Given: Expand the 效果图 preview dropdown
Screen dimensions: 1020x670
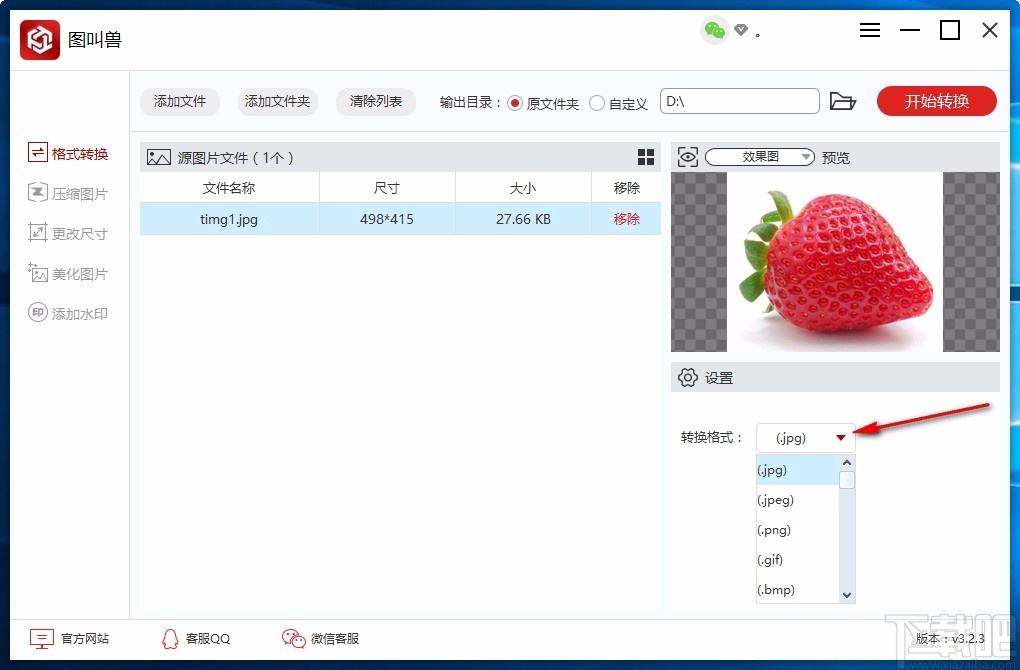Looking at the screenshot, I should click(x=808, y=156).
